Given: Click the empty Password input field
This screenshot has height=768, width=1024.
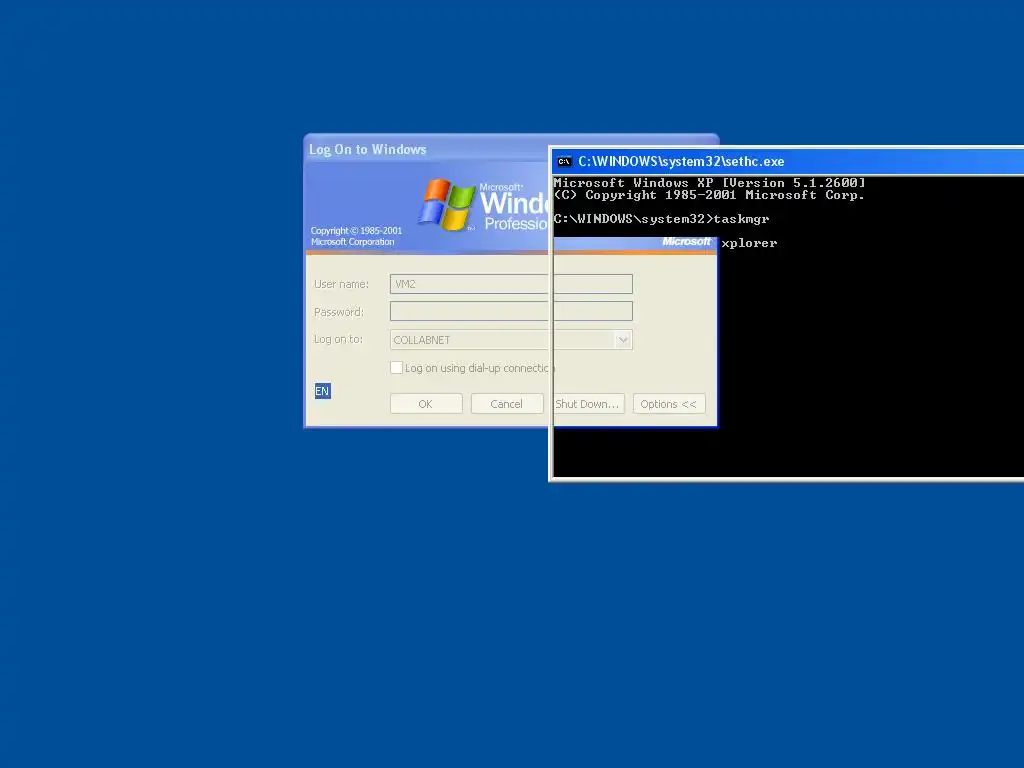Looking at the screenshot, I should pyautogui.click(x=511, y=311).
